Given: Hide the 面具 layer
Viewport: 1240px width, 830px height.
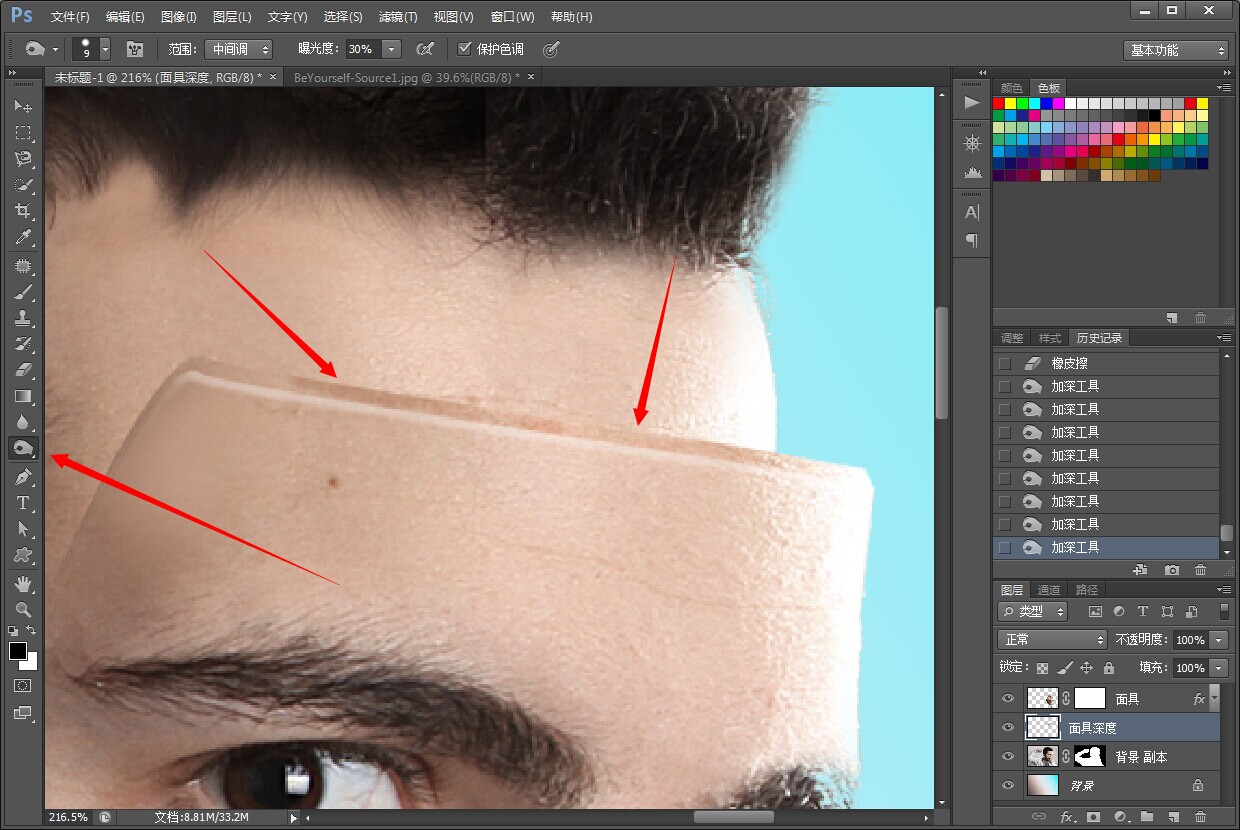Looking at the screenshot, I should coord(1008,699).
